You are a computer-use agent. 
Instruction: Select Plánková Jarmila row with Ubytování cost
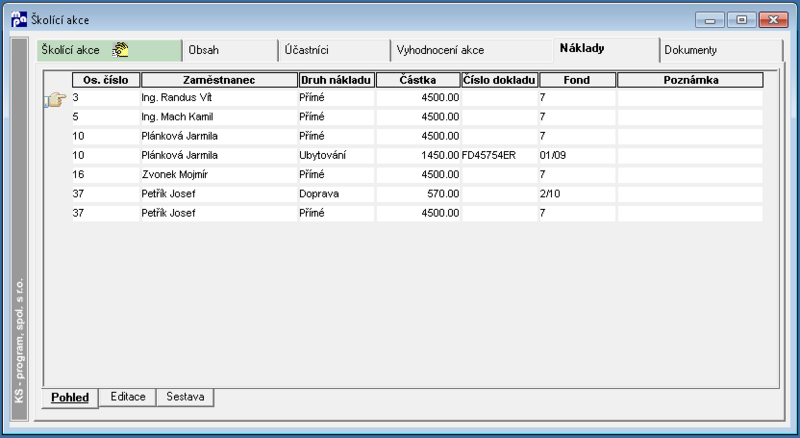(417, 155)
